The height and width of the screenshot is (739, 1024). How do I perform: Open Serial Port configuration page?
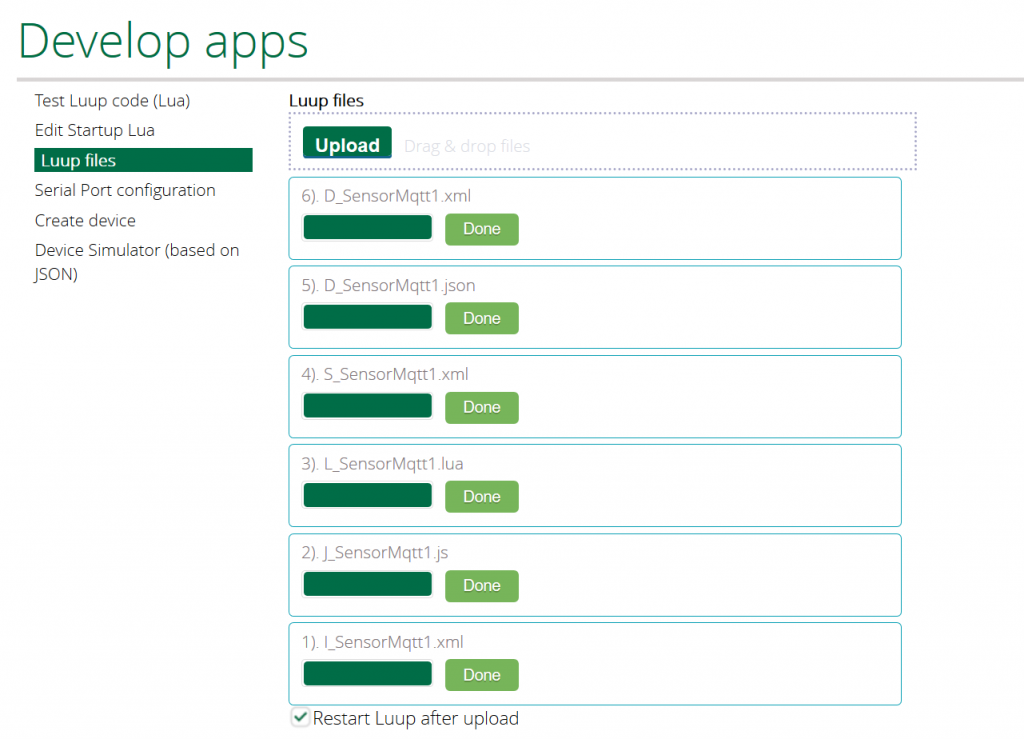tap(125, 190)
